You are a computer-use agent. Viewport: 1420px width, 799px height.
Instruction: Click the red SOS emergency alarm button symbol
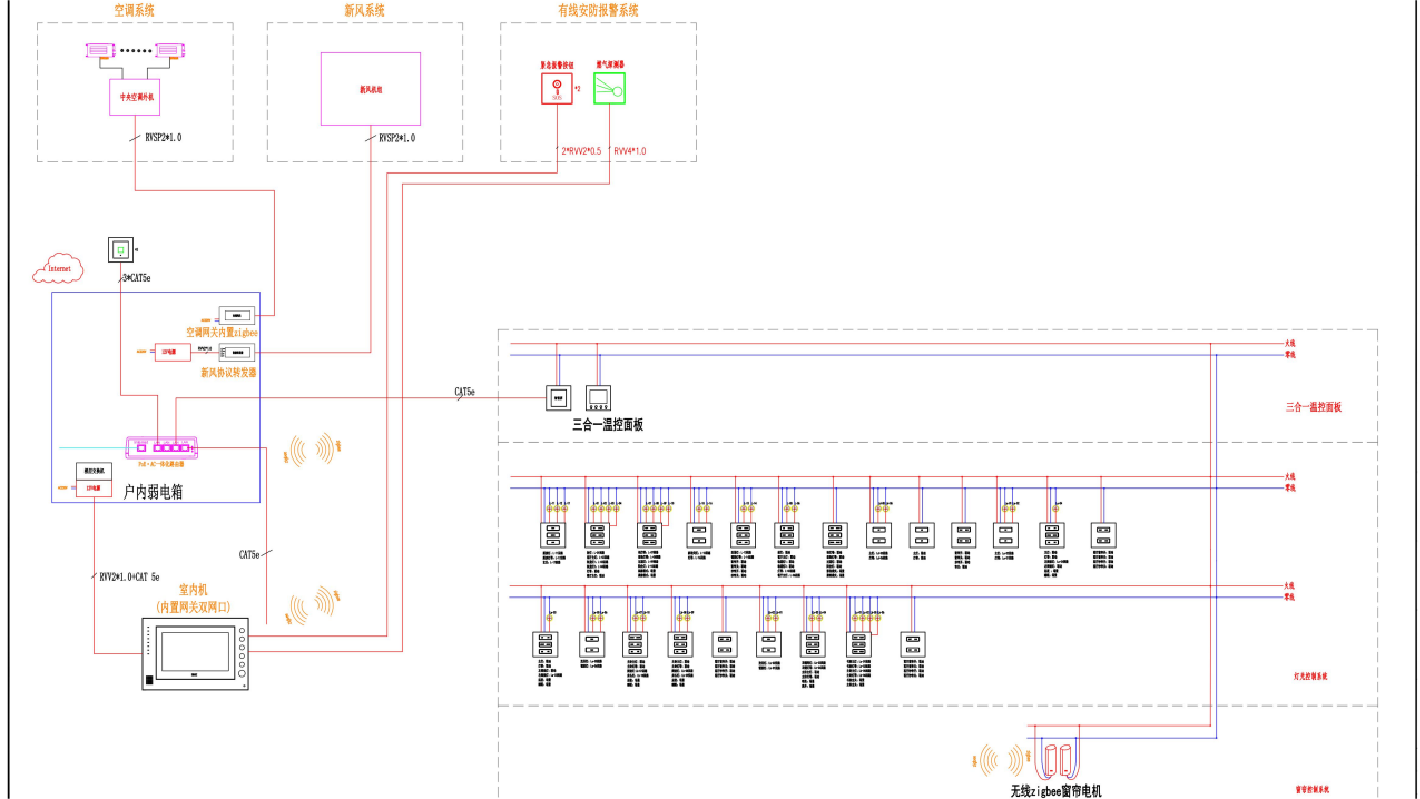tap(557, 89)
